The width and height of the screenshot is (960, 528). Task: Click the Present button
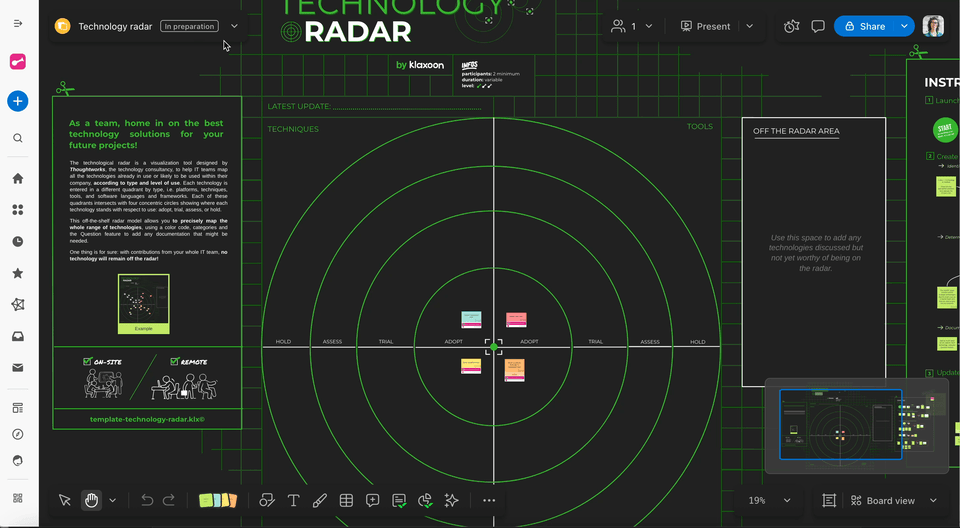(x=705, y=26)
